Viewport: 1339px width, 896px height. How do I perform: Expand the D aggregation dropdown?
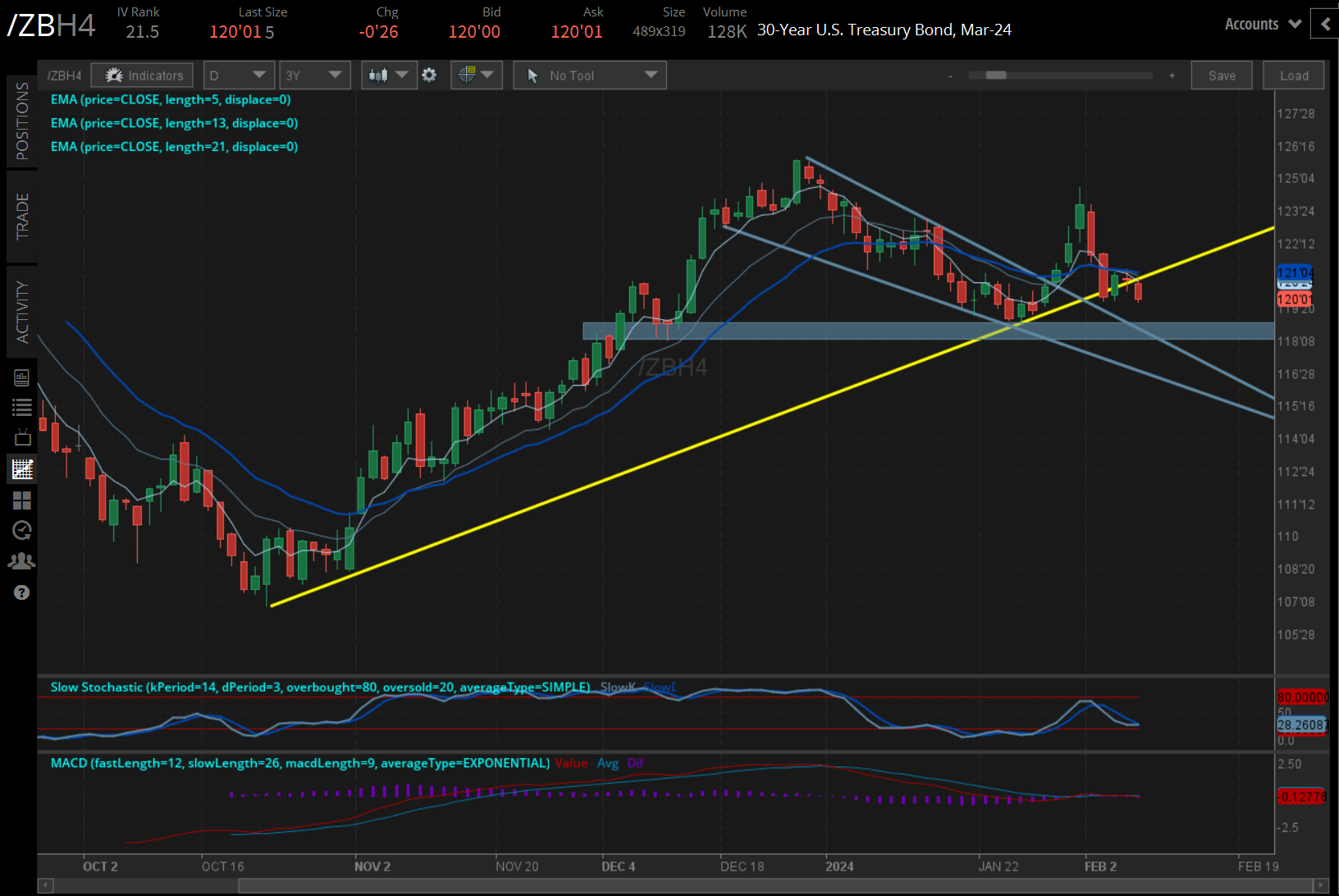pos(257,75)
